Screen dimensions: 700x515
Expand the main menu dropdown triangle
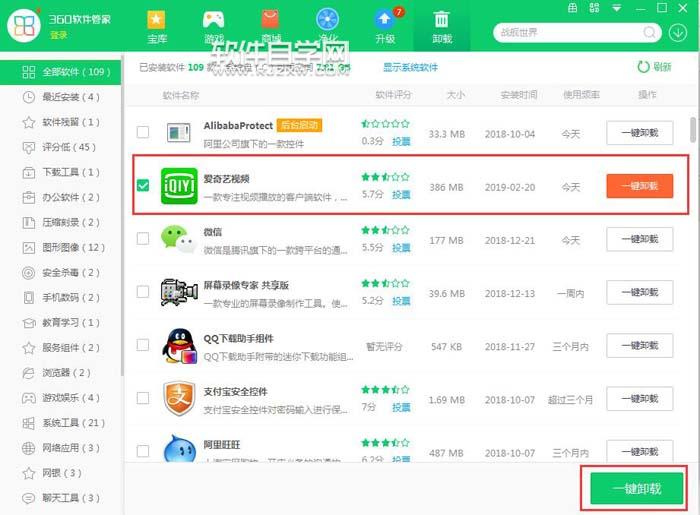[617, 8]
